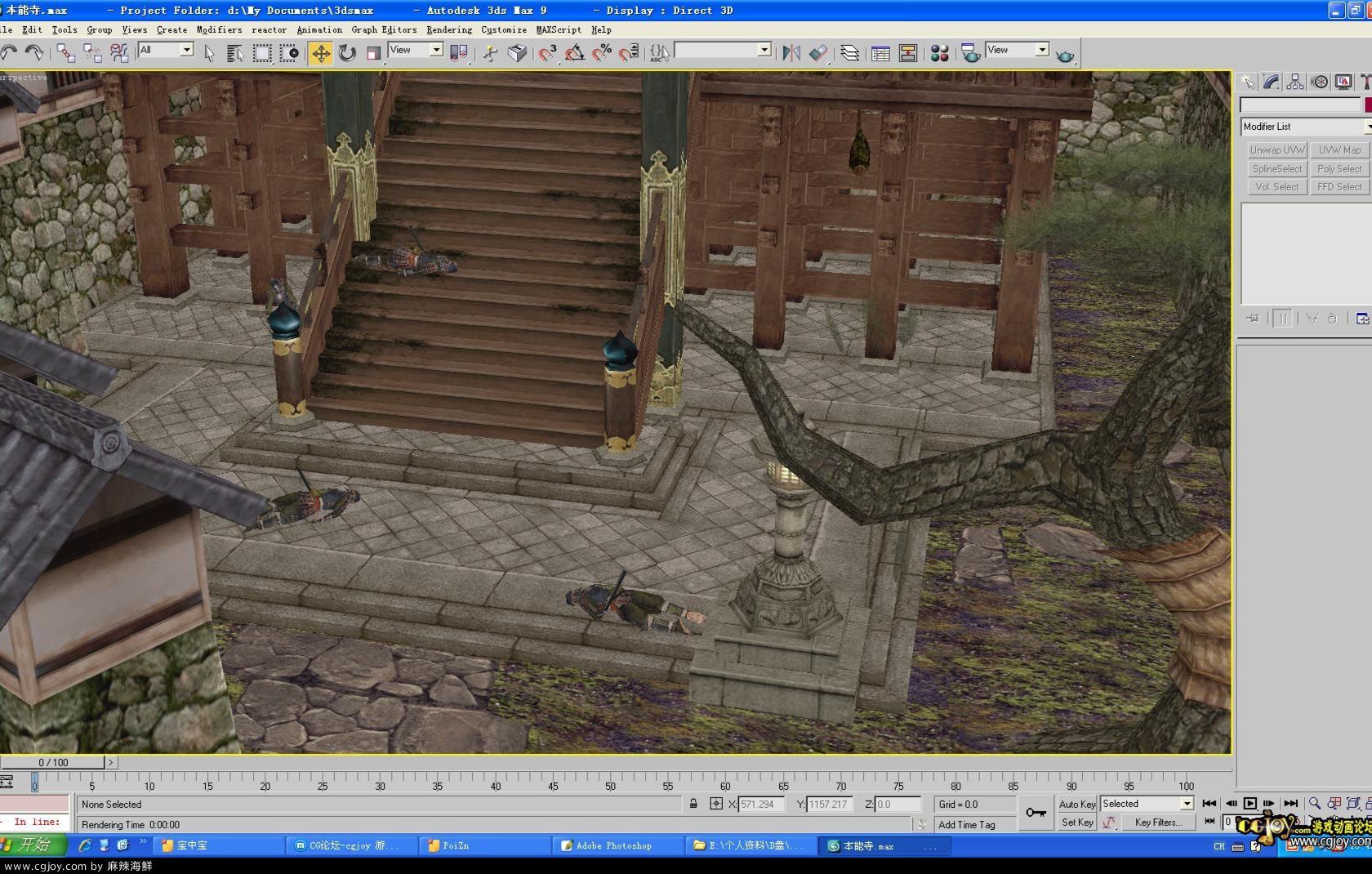The width and height of the screenshot is (1372, 874).
Task: Click Edit Named Selection Sets icon
Action: tap(660, 53)
